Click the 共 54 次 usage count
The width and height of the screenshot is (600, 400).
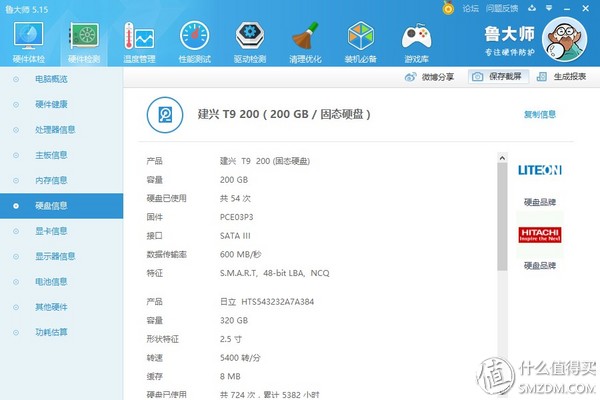coord(235,199)
